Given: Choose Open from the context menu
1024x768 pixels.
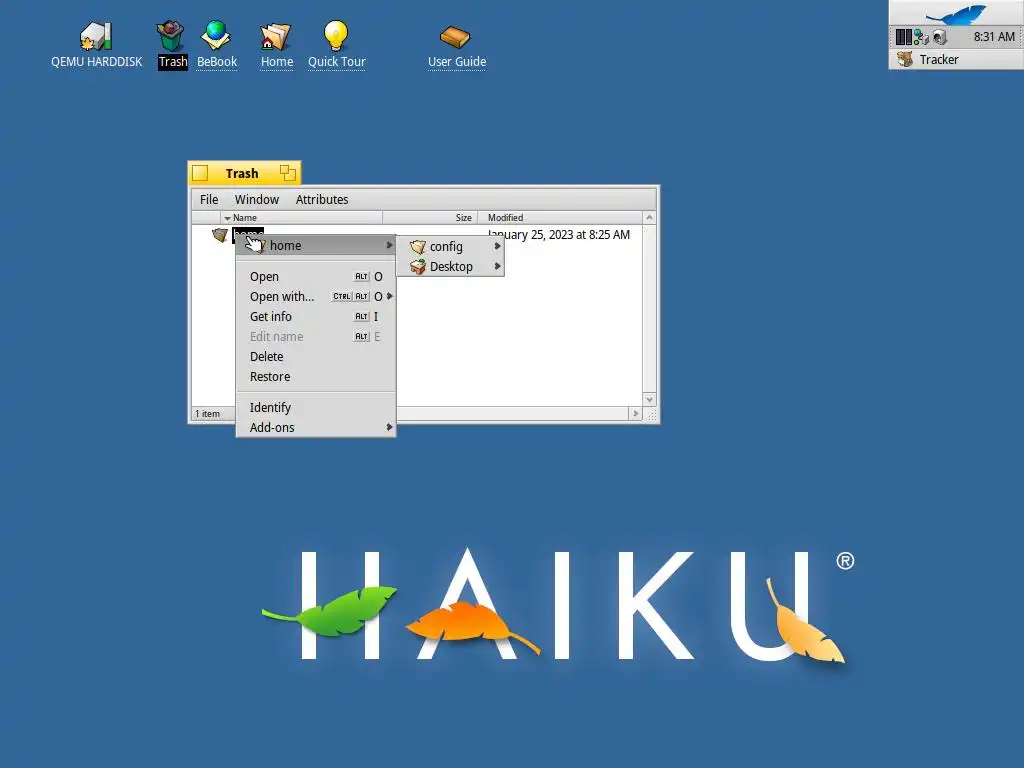Looking at the screenshot, I should [x=316, y=276].
